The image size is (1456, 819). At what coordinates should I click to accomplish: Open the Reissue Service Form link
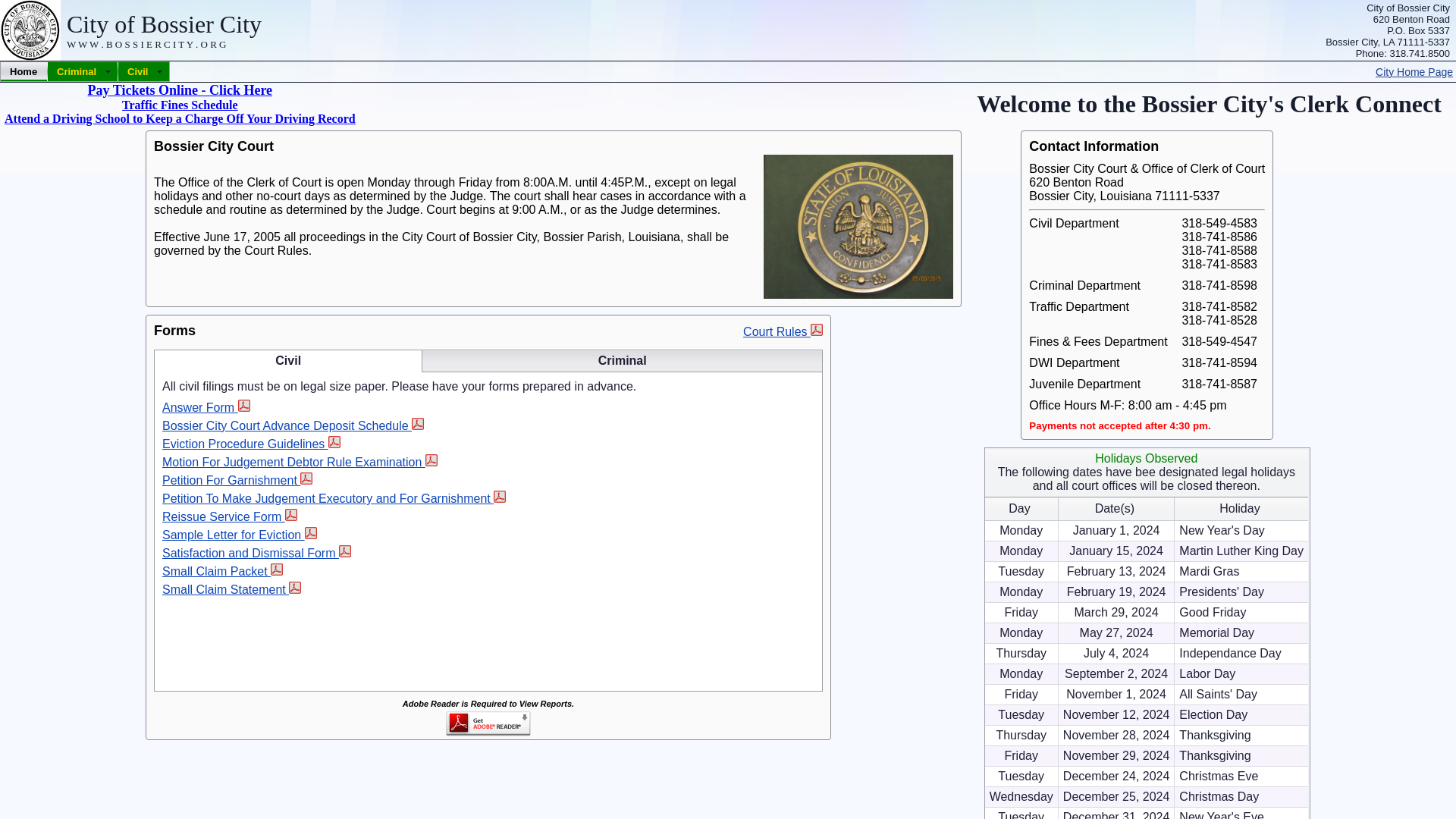(222, 517)
